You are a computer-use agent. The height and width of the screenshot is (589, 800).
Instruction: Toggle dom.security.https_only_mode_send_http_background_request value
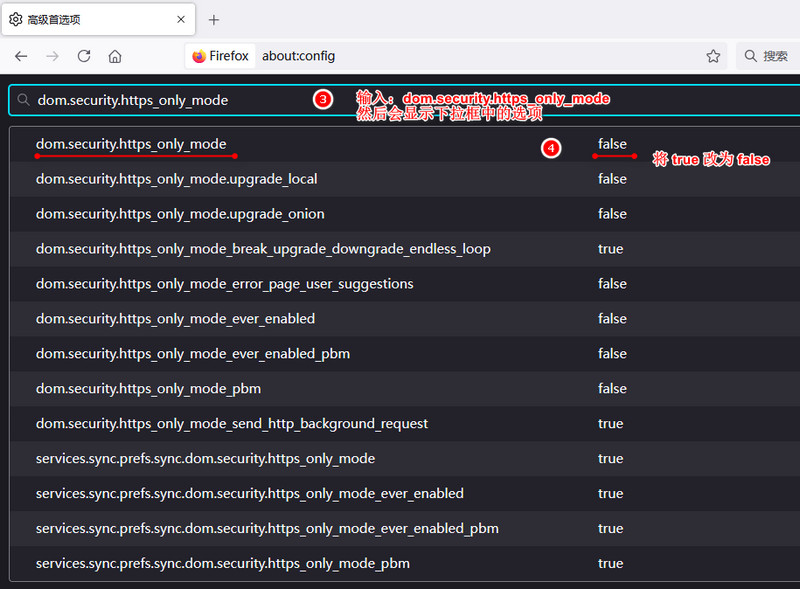coord(610,423)
